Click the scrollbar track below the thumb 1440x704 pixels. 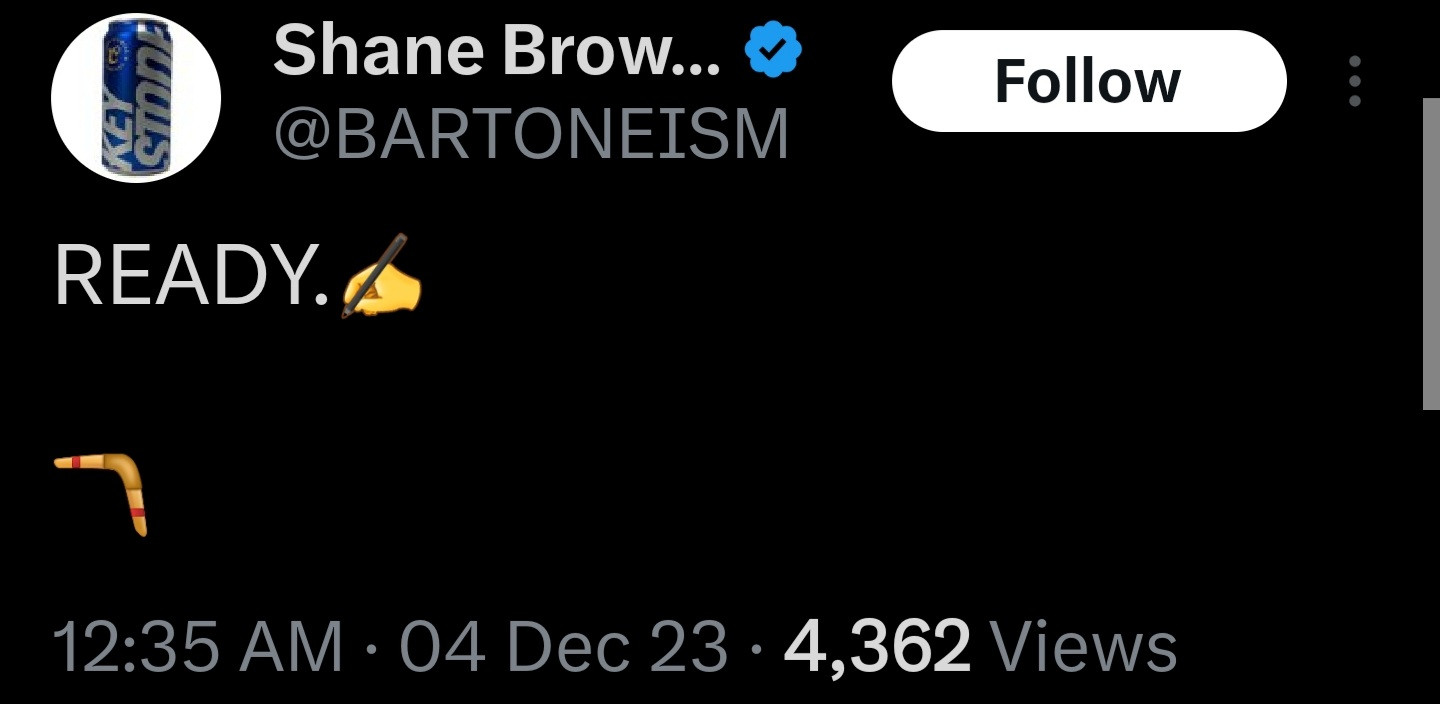point(1431,557)
